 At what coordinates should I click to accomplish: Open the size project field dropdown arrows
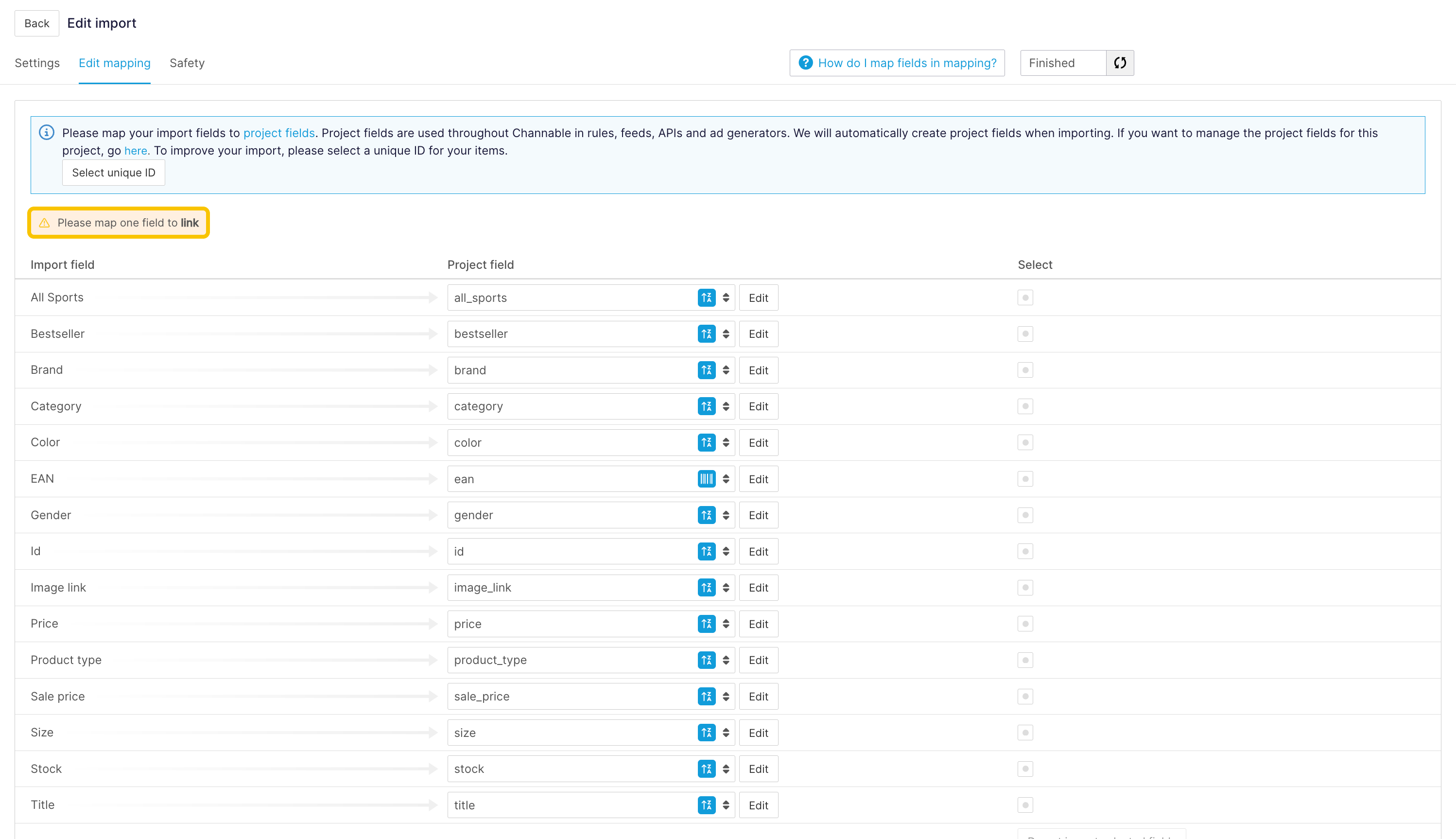point(726,733)
